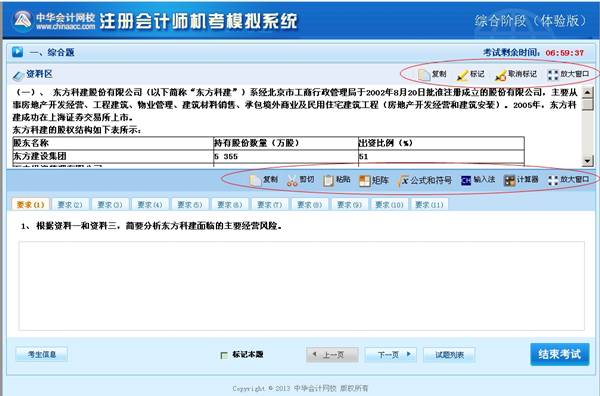Select the highlighter Mark (标记) tool
This screenshot has height=396, width=600.
click(x=462, y=75)
